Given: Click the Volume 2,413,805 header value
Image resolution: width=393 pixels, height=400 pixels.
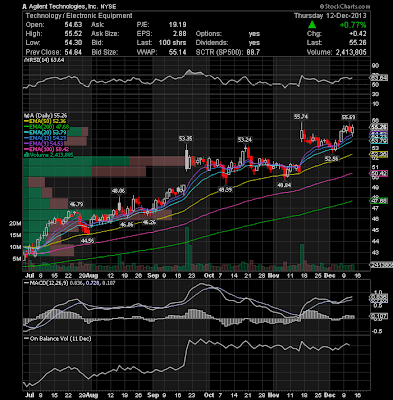Looking at the screenshot, I should (350, 52).
